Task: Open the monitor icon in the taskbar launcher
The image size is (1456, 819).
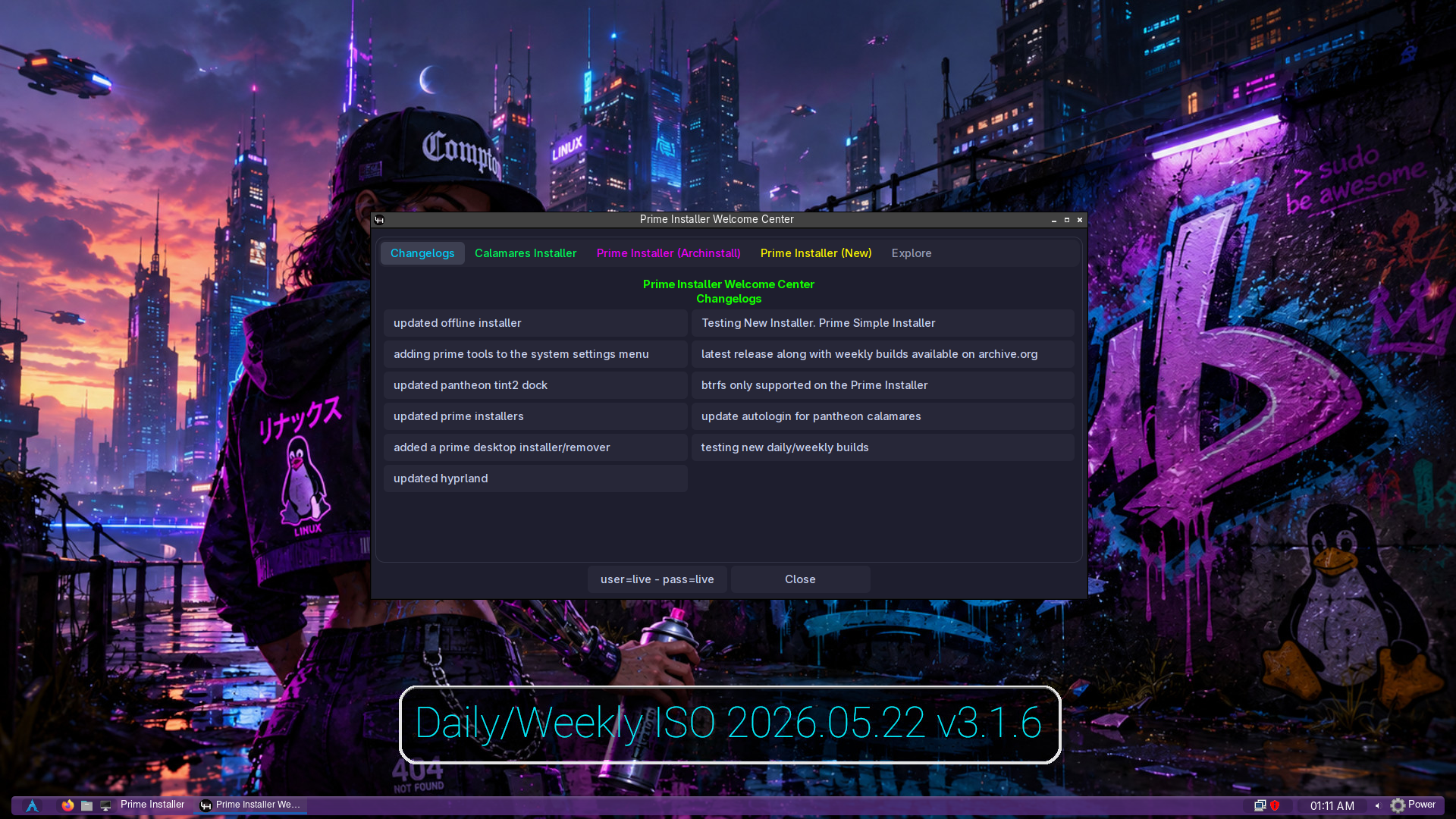Action: [105, 805]
